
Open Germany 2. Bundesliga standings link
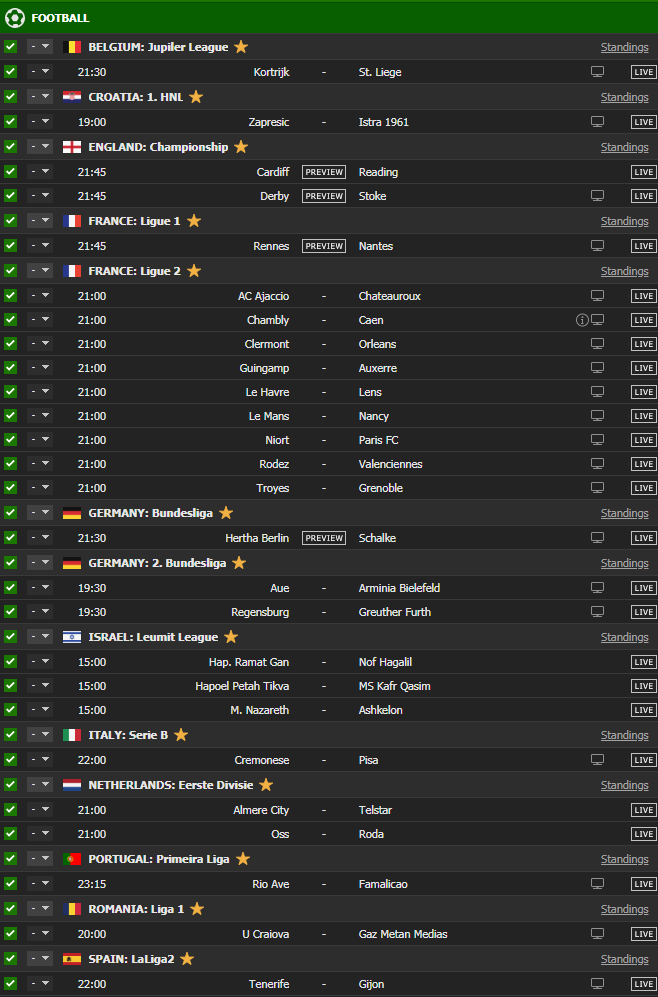(624, 563)
